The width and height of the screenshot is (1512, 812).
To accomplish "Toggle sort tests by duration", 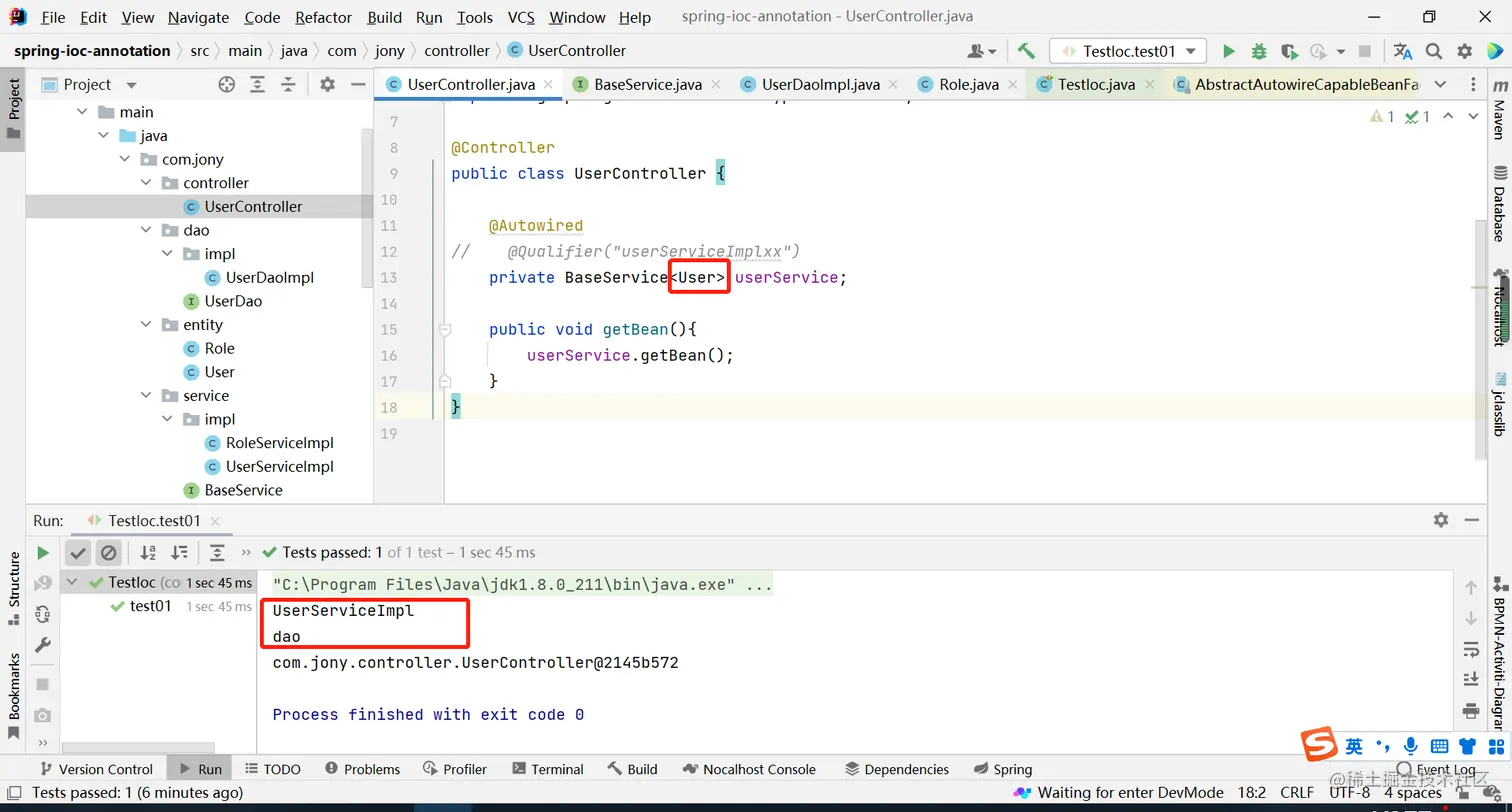I will click(x=179, y=552).
